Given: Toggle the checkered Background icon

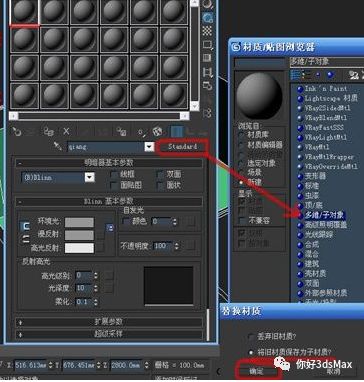Looking at the screenshot, I should coord(208,30).
